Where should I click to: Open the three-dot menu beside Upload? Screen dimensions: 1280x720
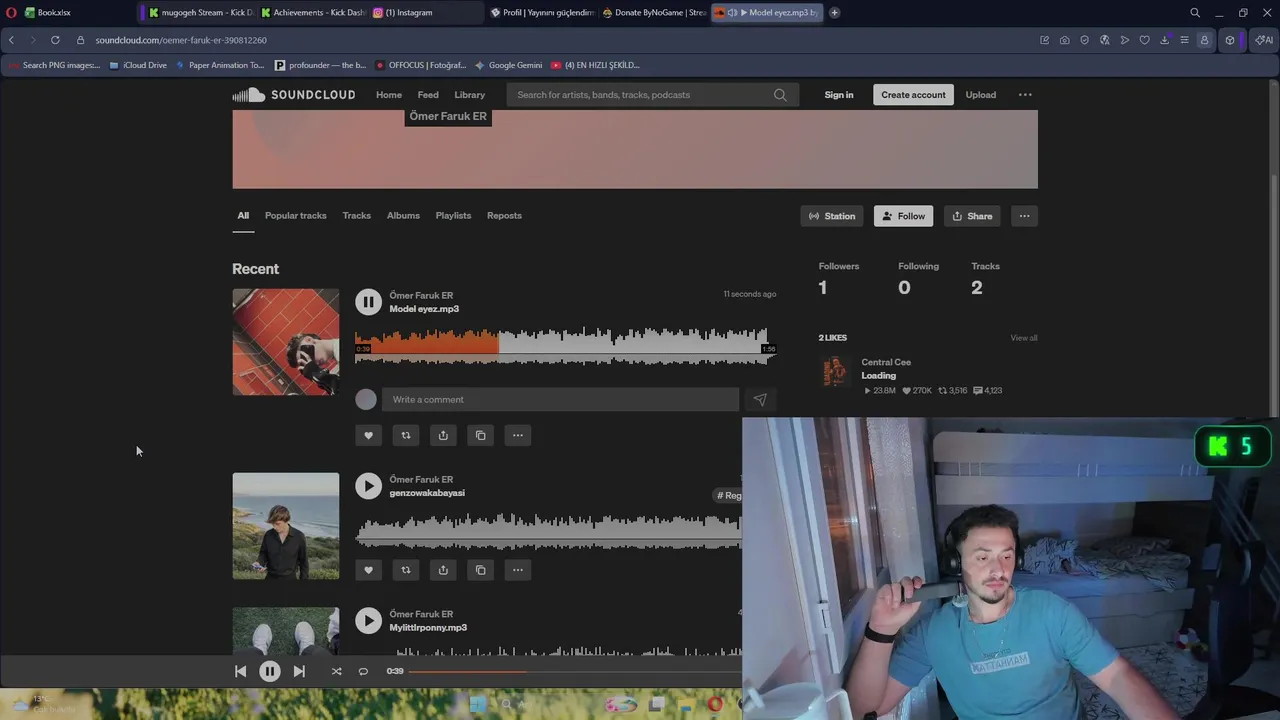point(1025,95)
